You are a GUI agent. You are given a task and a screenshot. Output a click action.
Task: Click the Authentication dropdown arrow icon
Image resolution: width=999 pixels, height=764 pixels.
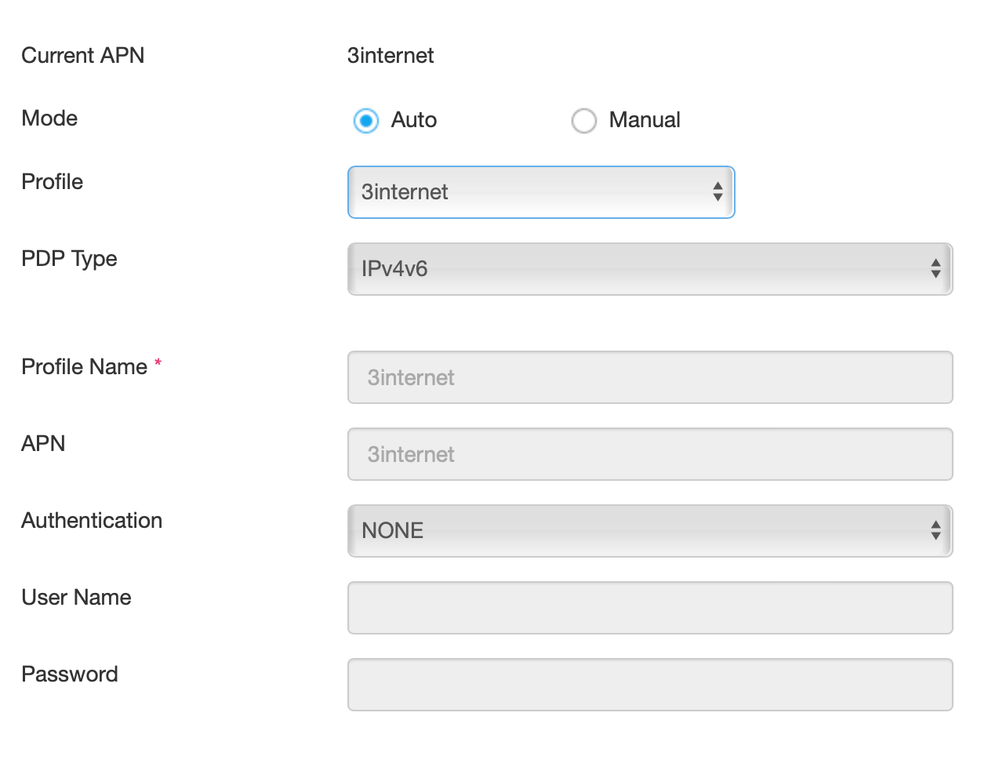[x=935, y=531]
